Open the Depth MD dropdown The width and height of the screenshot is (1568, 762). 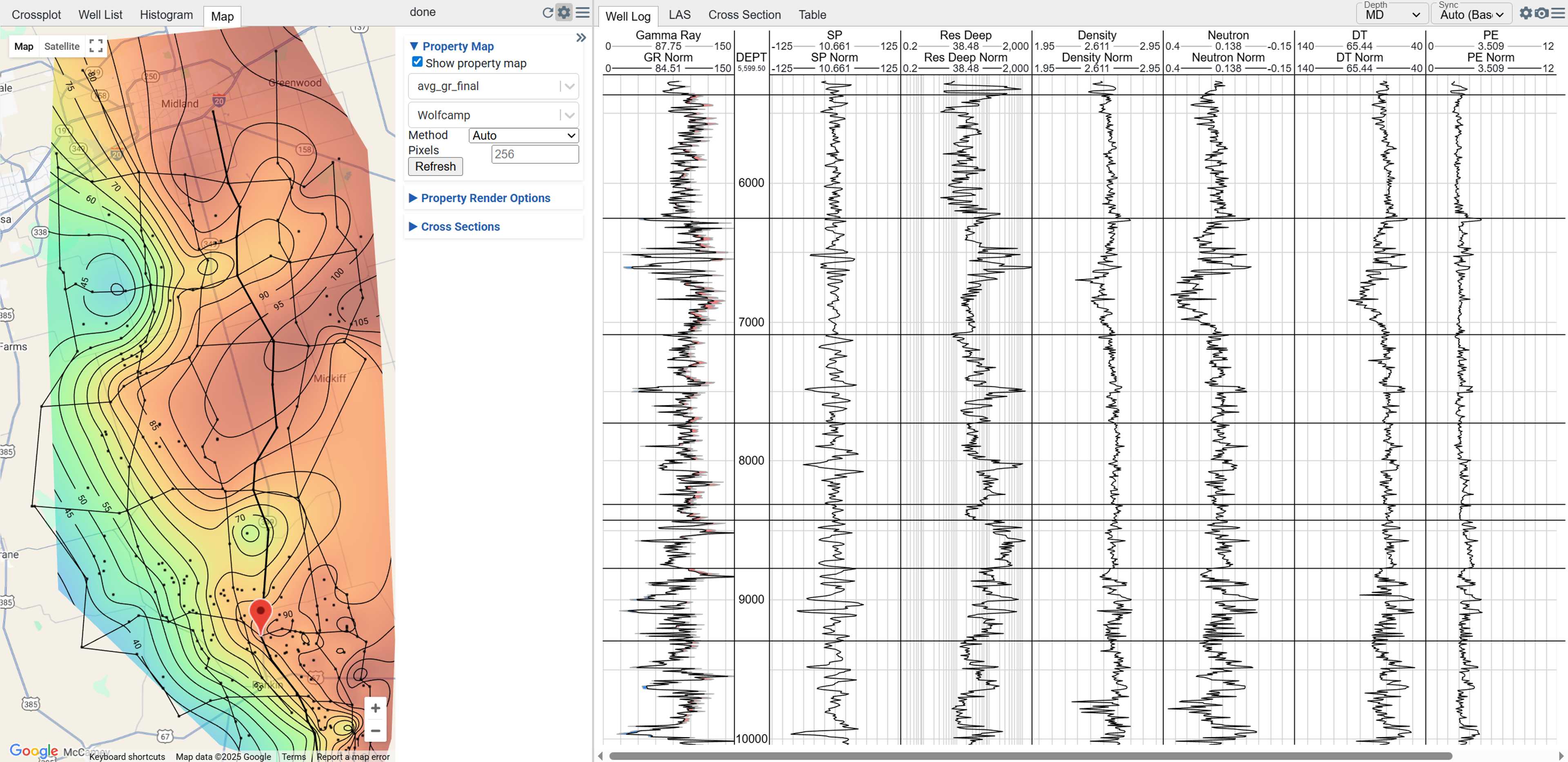1392,15
